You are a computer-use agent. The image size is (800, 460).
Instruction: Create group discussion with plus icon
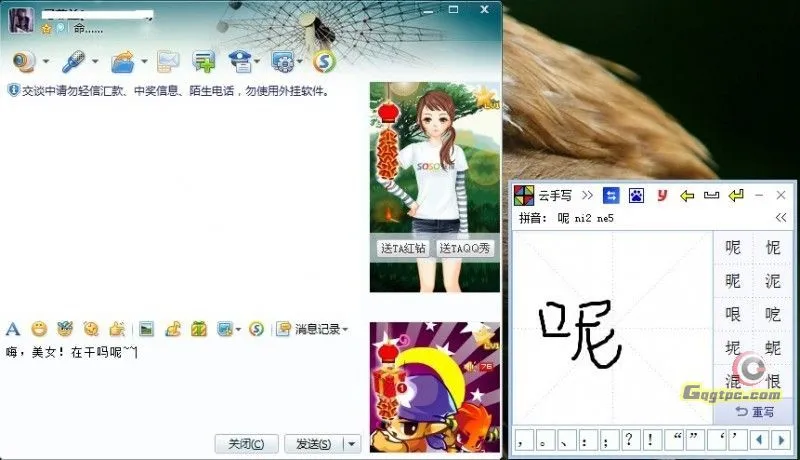point(203,62)
